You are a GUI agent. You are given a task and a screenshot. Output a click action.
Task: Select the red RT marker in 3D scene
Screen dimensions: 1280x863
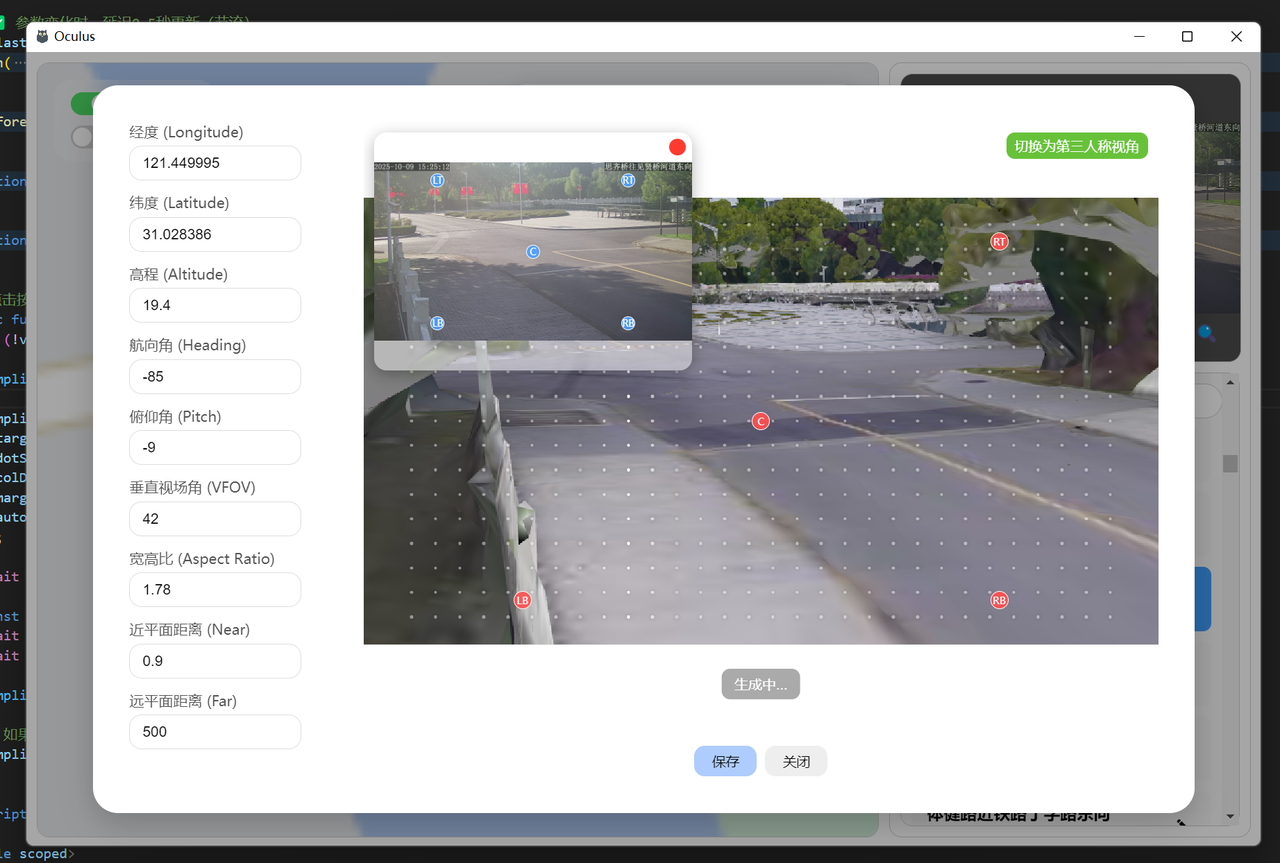coord(999,242)
